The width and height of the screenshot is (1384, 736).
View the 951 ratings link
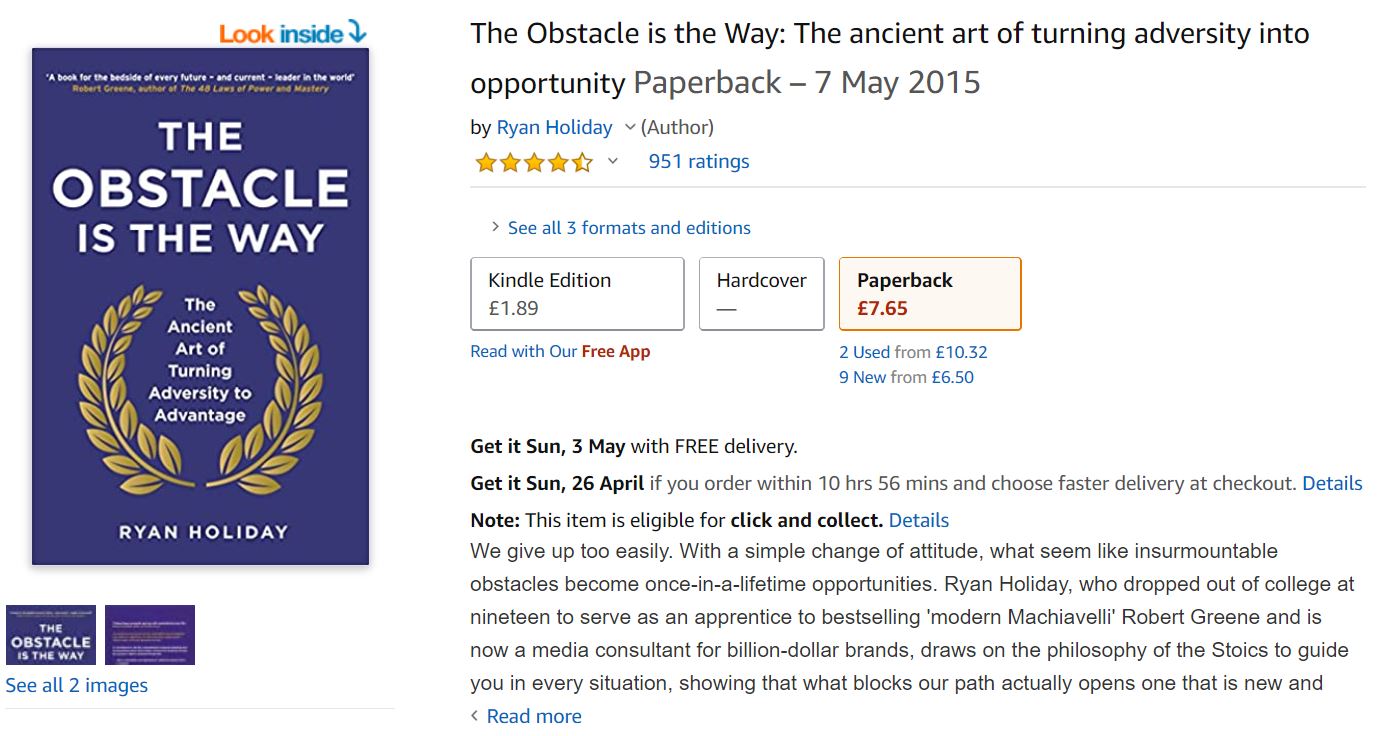pyautogui.click(x=699, y=161)
